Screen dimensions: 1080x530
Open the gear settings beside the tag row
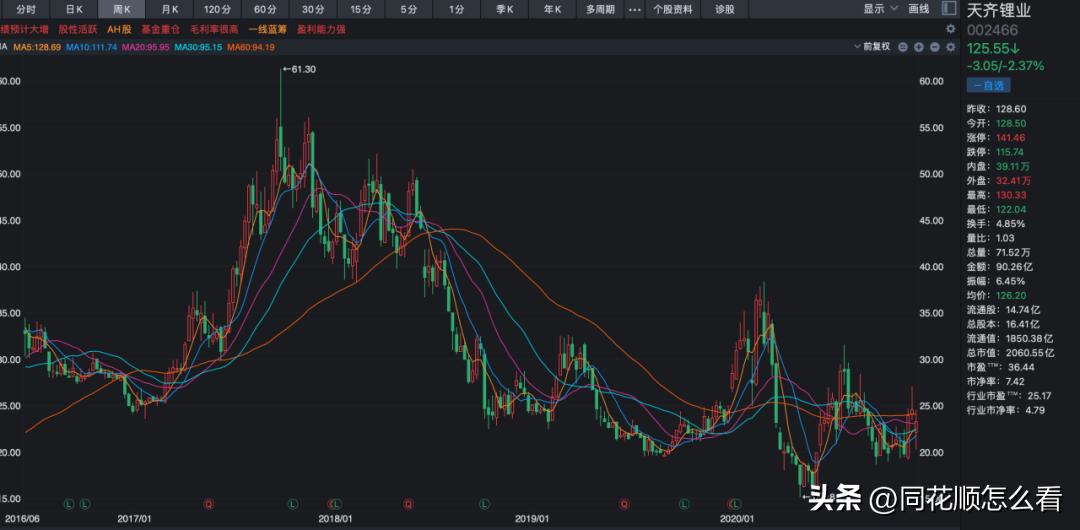[951, 29]
